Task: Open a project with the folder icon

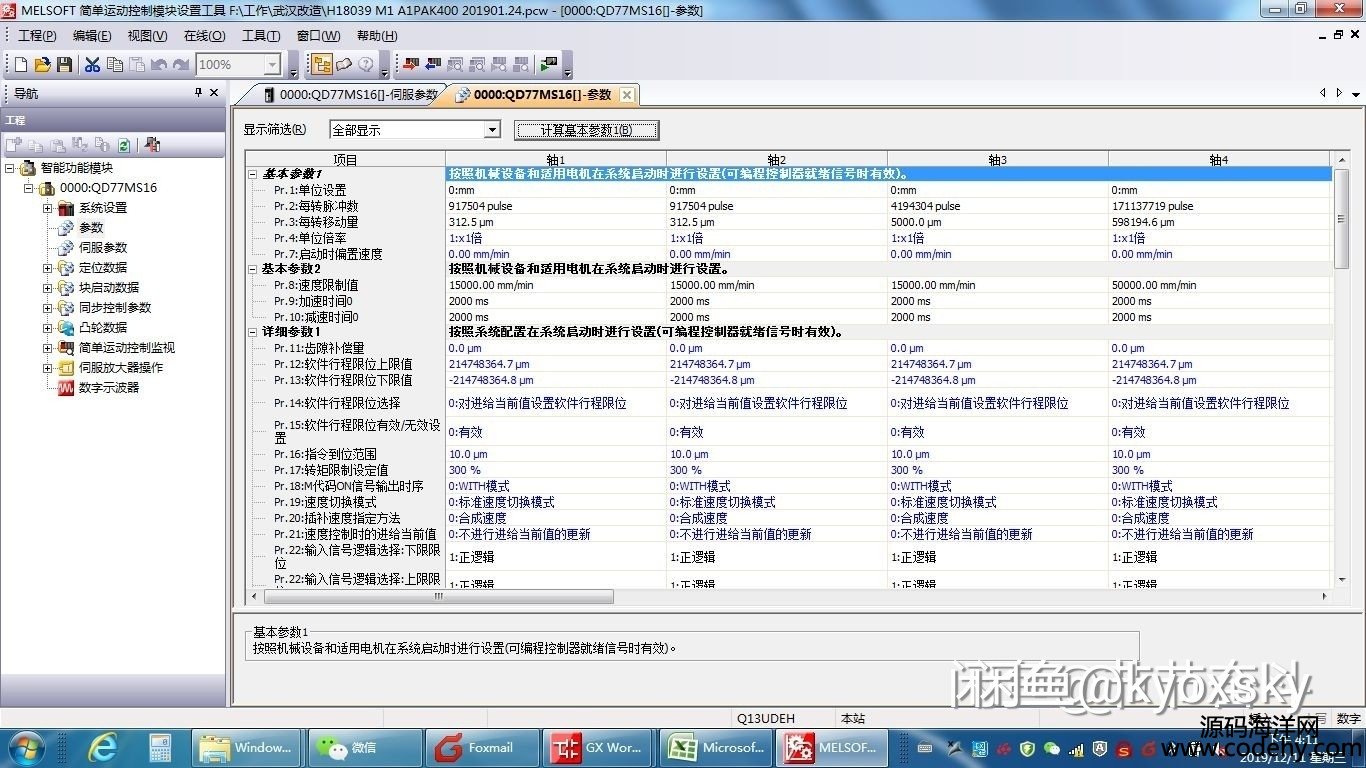Action: pyautogui.click(x=42, y=64)
